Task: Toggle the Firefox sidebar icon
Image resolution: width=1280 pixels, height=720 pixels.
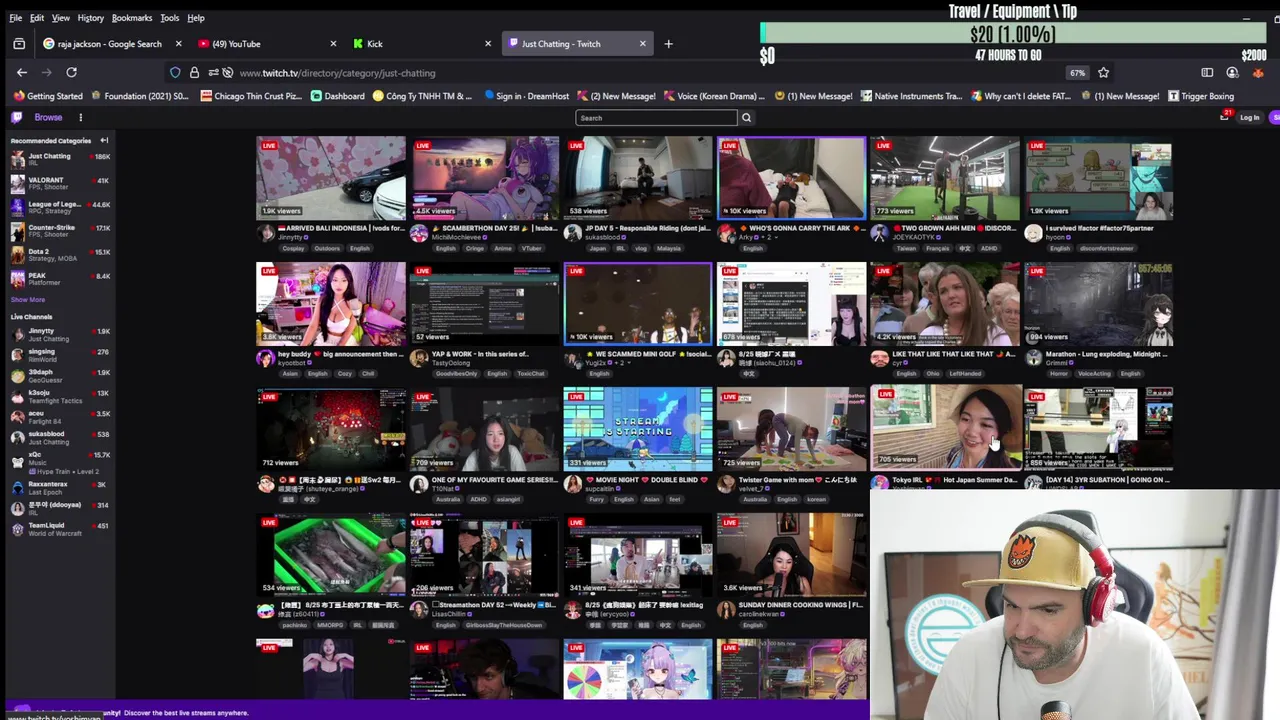Action: [1207, 72]
